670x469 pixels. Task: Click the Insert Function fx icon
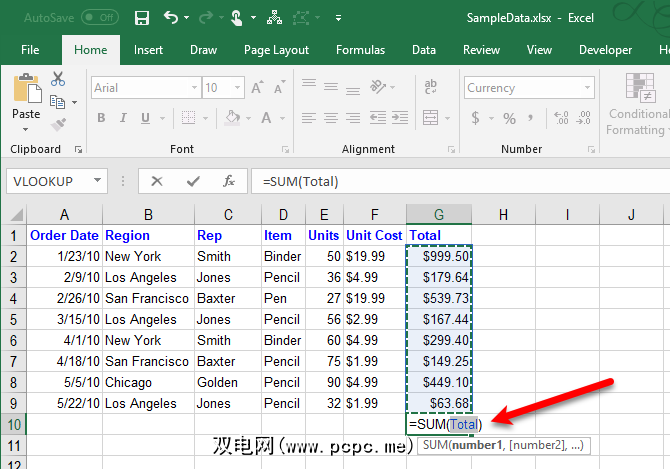(x=229, y=181)
